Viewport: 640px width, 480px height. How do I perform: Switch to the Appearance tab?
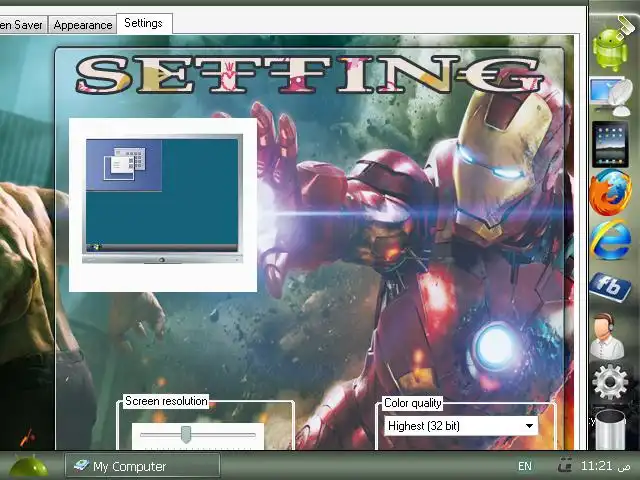tap(83, 25)
